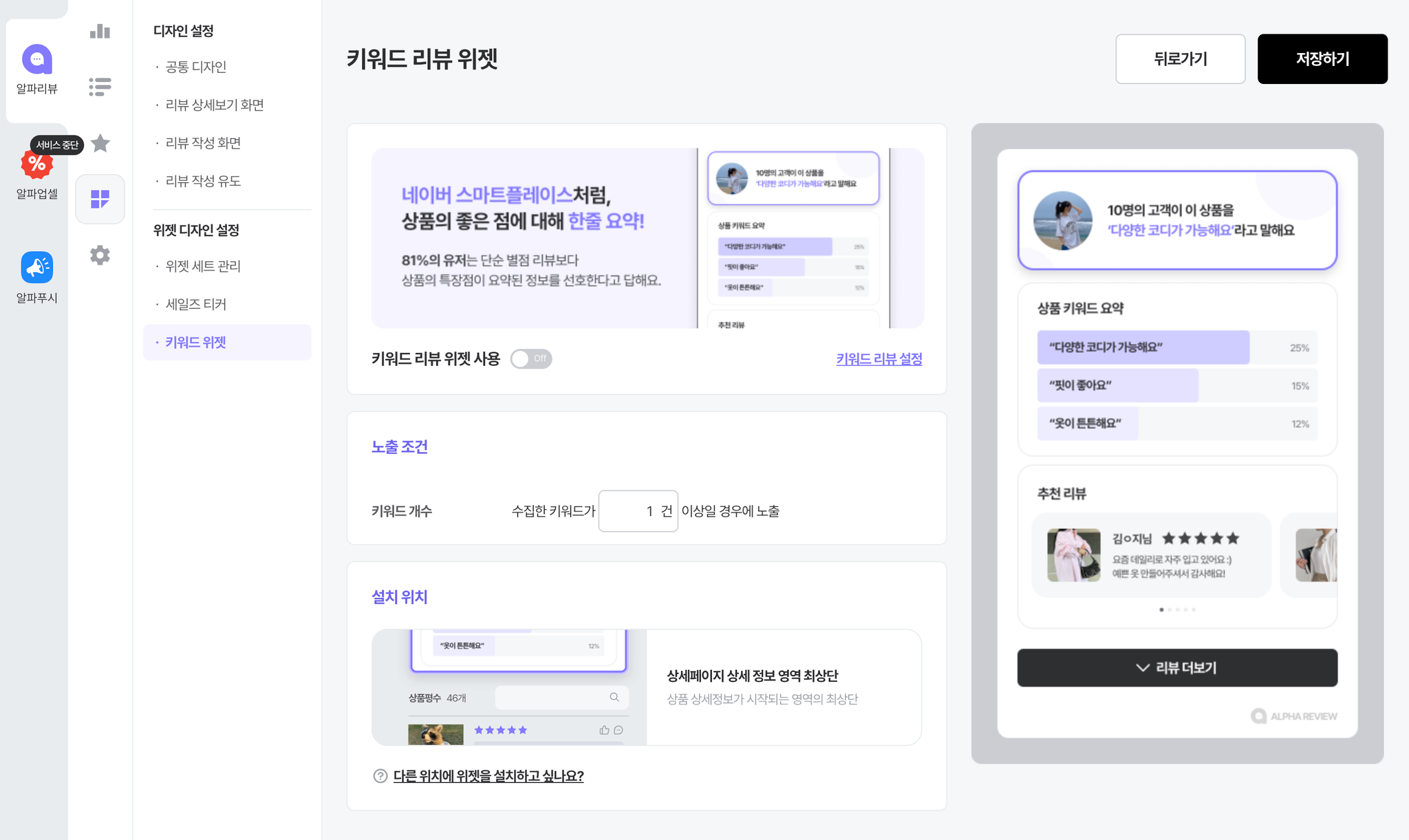Open the AlphaReview app icon
Viewport: 1409px width, 840px height.
tap(37, 59)
